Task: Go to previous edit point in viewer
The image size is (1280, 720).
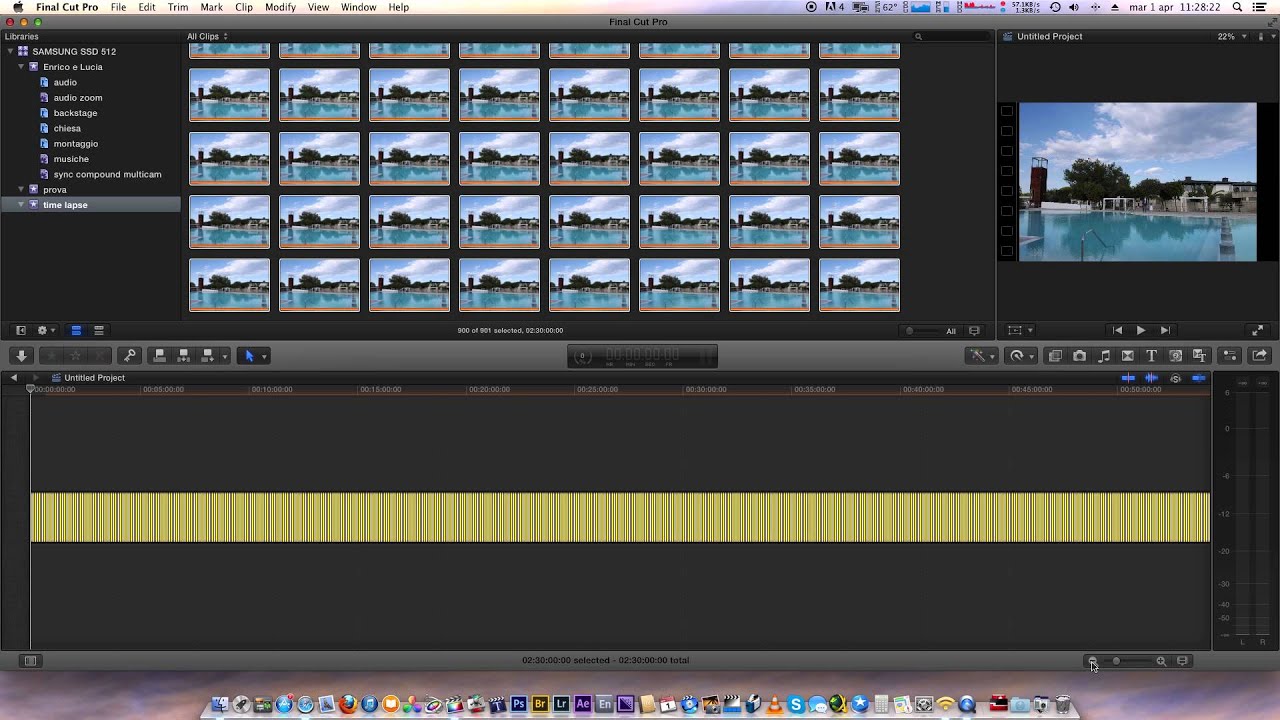Action: pyautogui.click(x=1117, y=330)
